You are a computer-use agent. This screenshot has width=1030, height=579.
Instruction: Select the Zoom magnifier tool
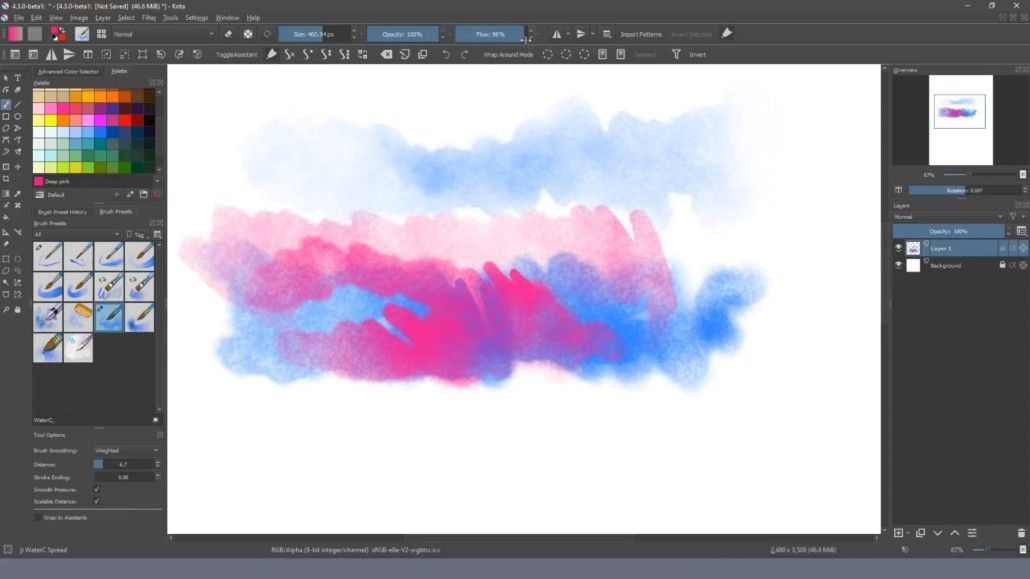coord(6,309)
